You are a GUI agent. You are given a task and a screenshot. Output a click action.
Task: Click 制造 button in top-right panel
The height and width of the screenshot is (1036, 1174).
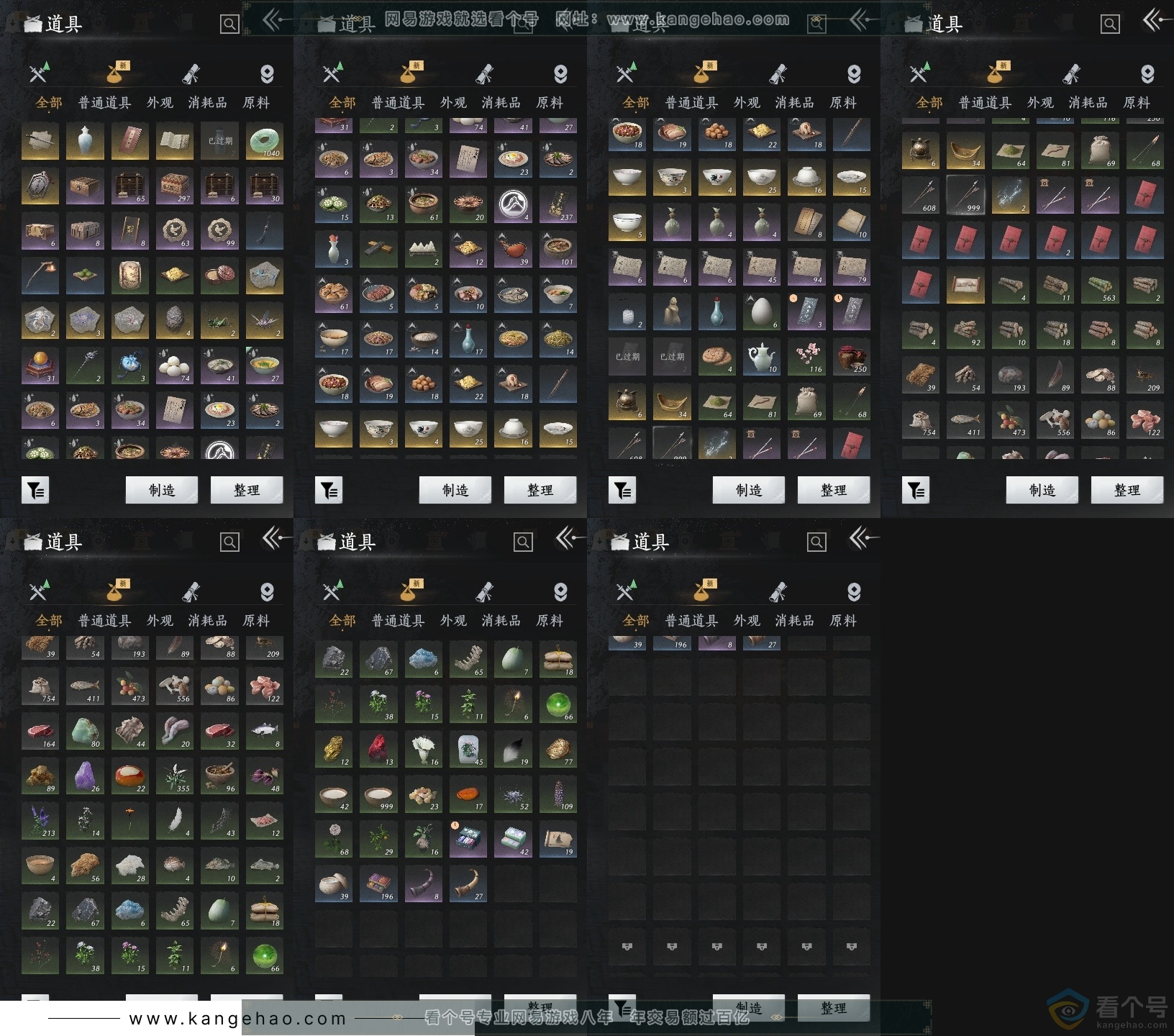(x=1042, y=490)
